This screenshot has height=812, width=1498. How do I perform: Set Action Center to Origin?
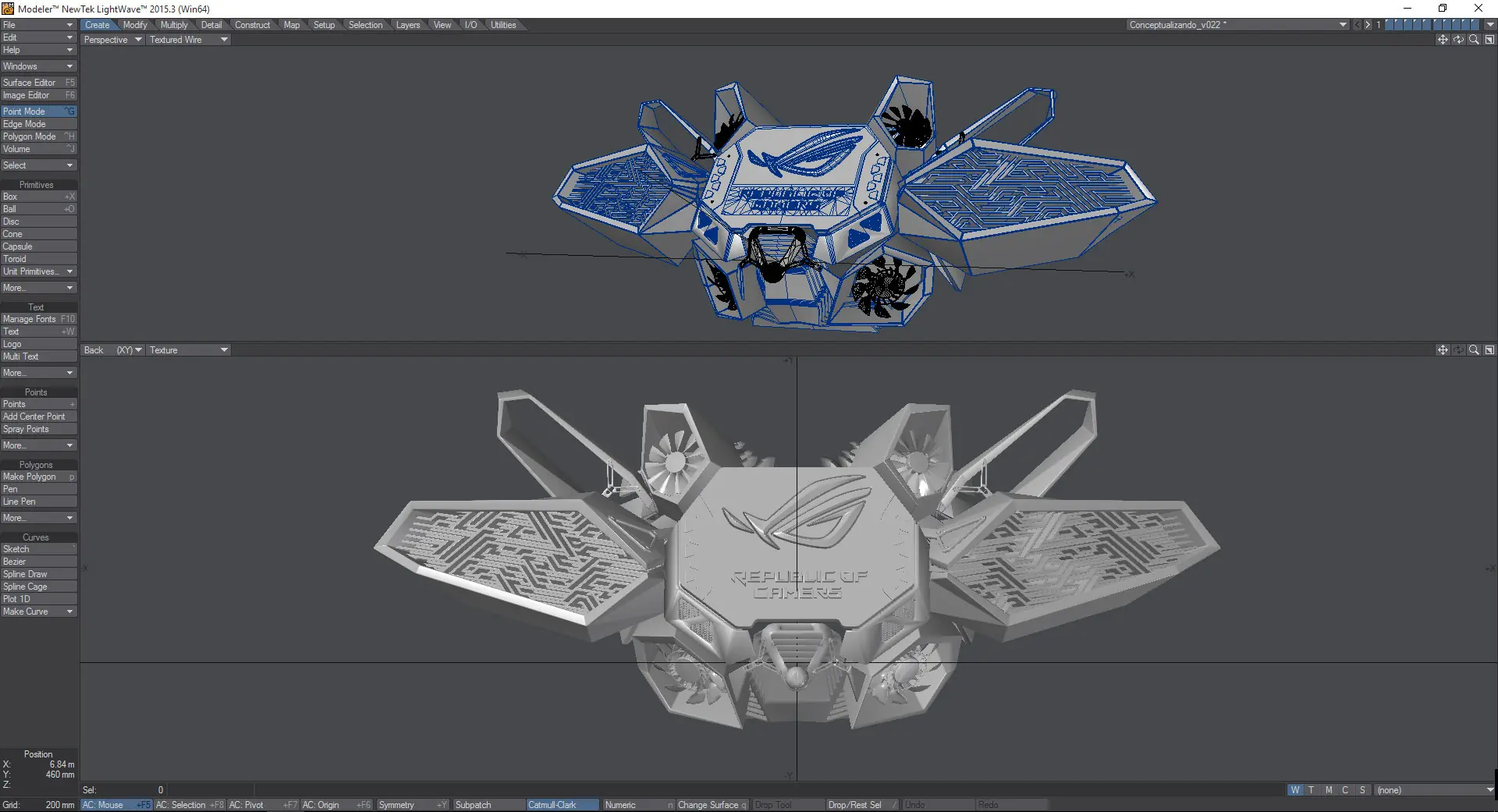(x=336, y=805)
